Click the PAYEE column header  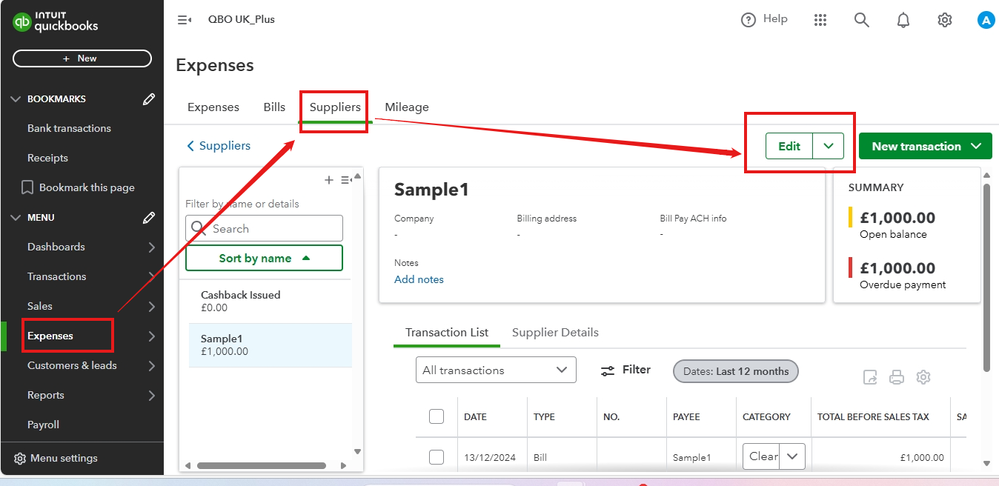686,417
